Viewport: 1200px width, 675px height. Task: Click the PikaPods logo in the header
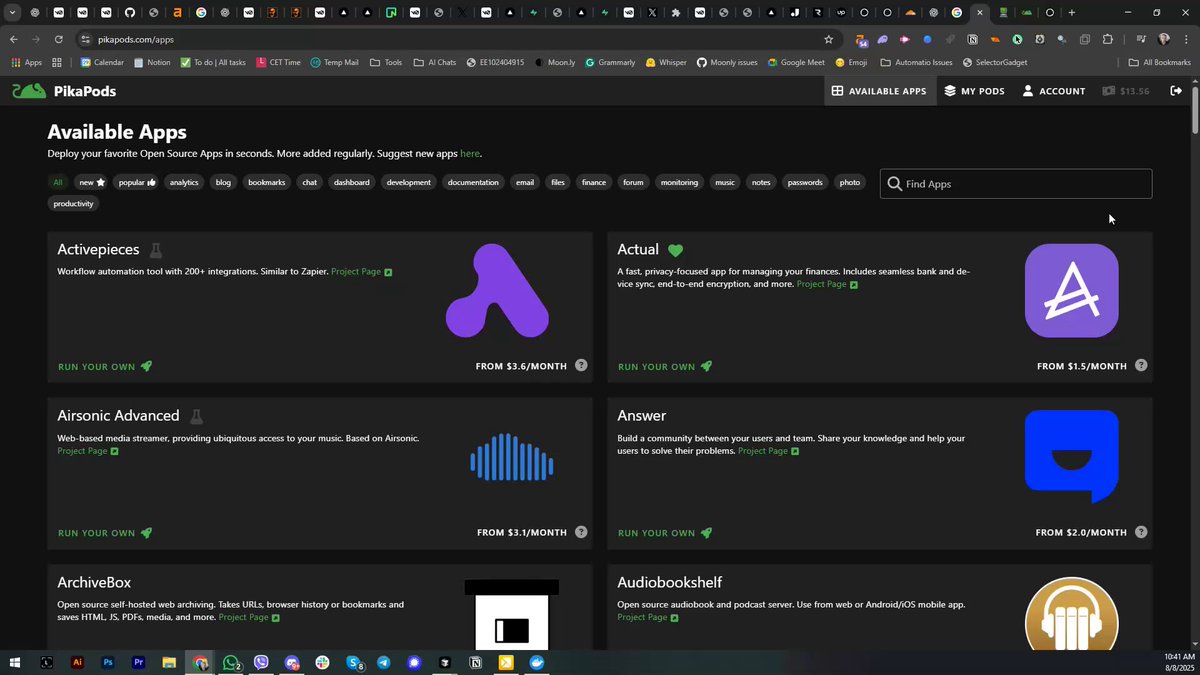tap(64, 91)
